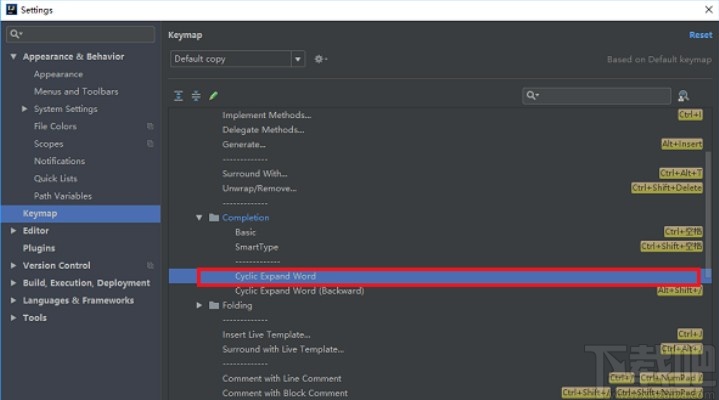The image size is (719, 400).
Task: Open the Default copy keymap dropdown
Action: pos(298,59)
